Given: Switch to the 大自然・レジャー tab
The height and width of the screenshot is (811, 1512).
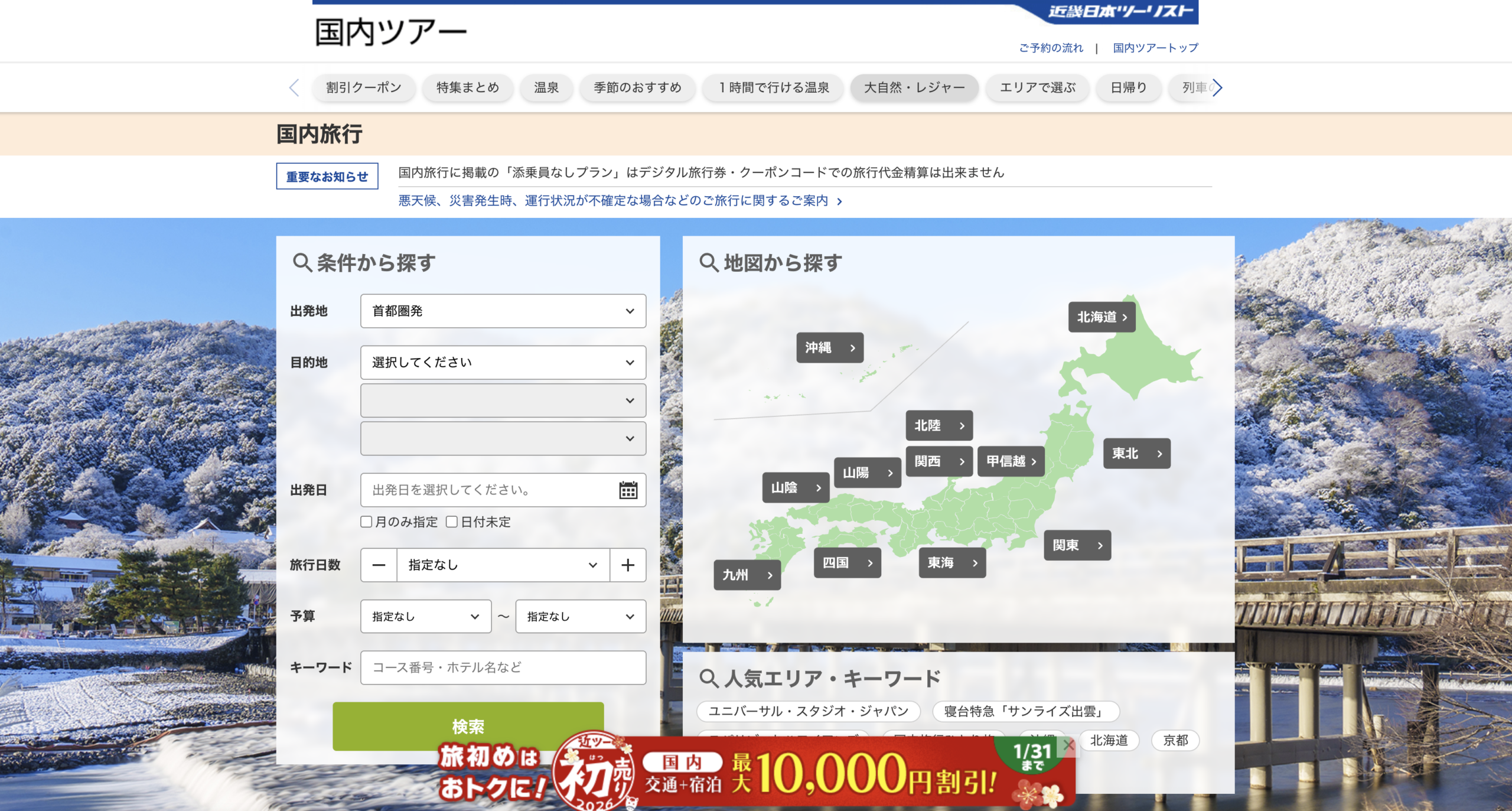Looking at the screenshot, I should click(x=914, y=88).
